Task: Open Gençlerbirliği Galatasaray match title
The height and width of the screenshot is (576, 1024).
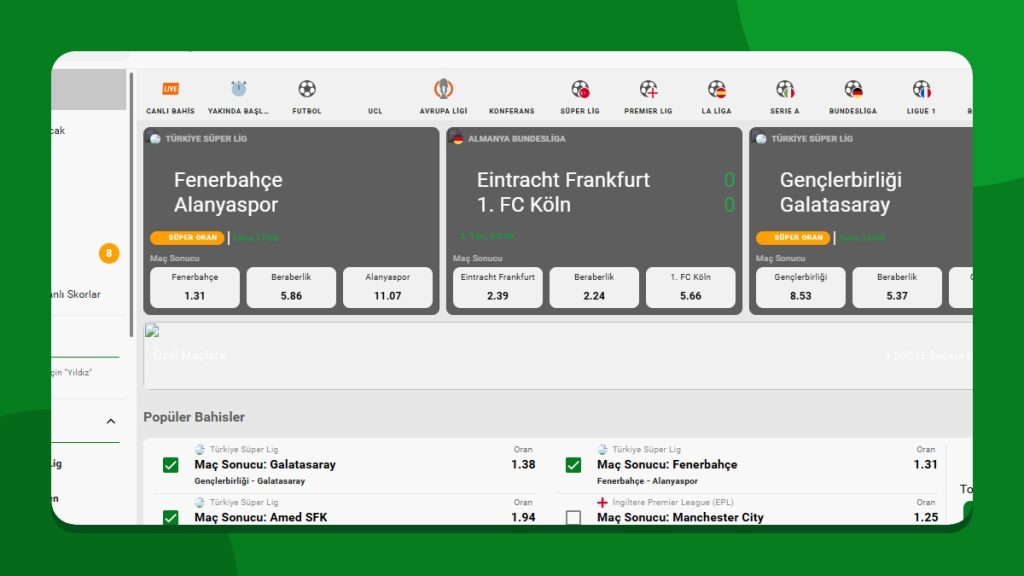Action: pyautogui.click(x=840, y=192)
